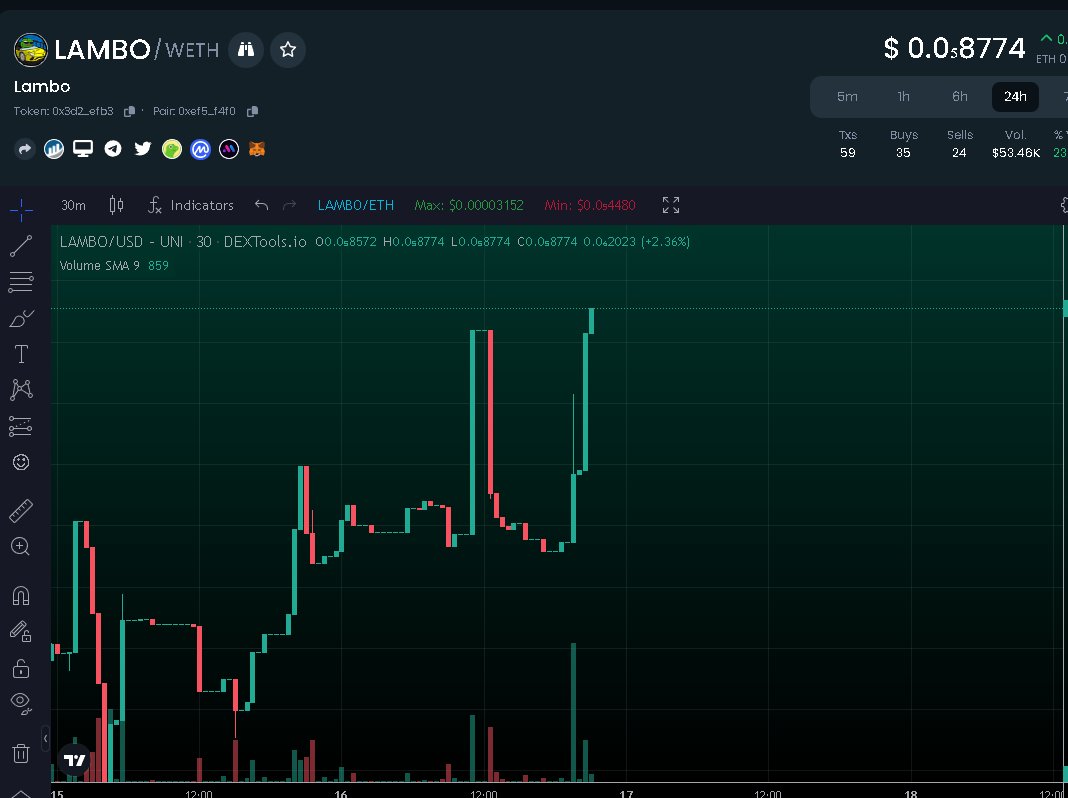Click the Sells 24 statistic

pos(960,144)
